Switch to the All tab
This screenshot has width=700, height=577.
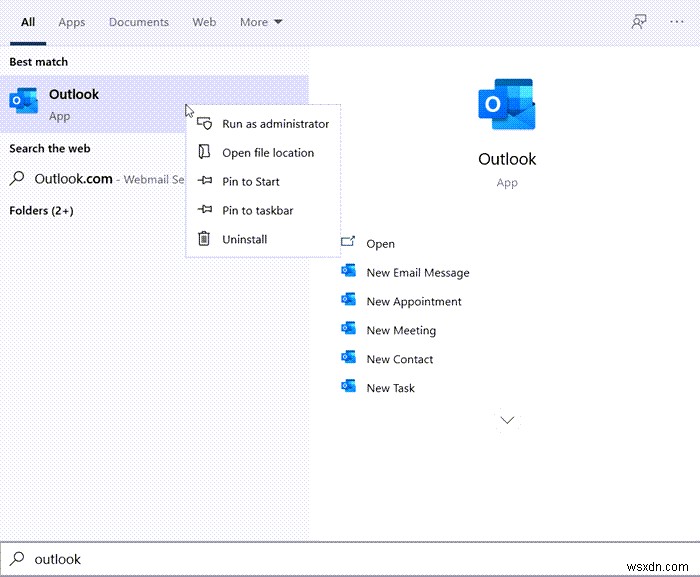click(x=28, y=22)
